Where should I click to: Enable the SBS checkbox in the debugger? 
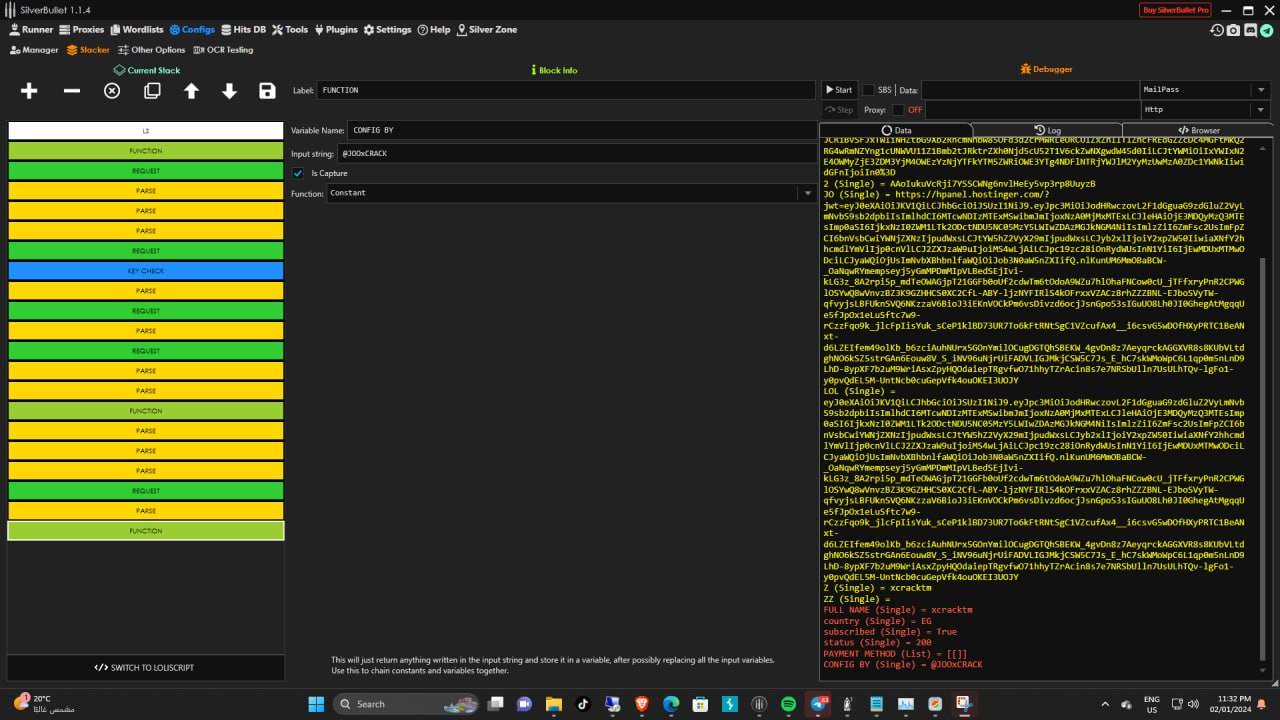click(x=869, y=90)
